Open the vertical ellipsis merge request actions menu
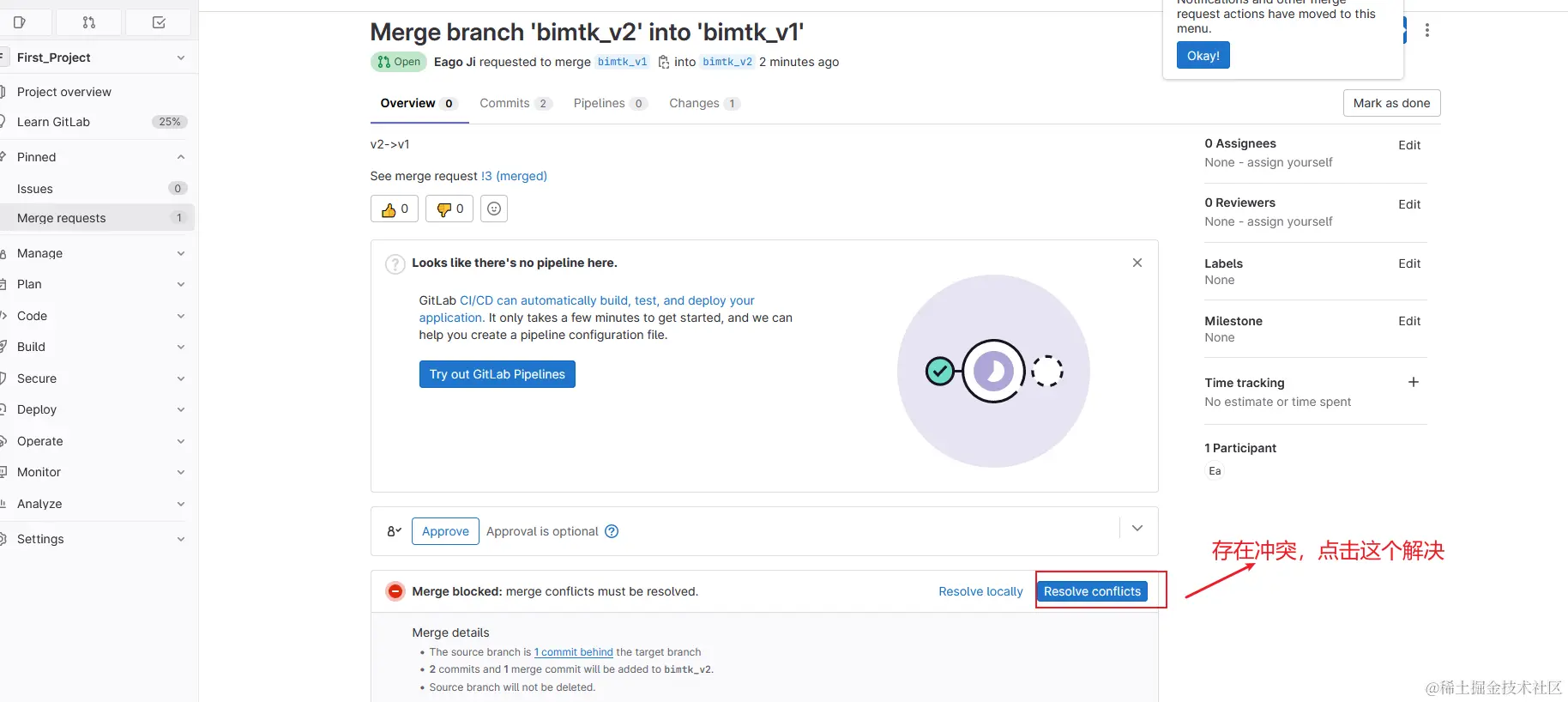 click(x=1427, y=30)
